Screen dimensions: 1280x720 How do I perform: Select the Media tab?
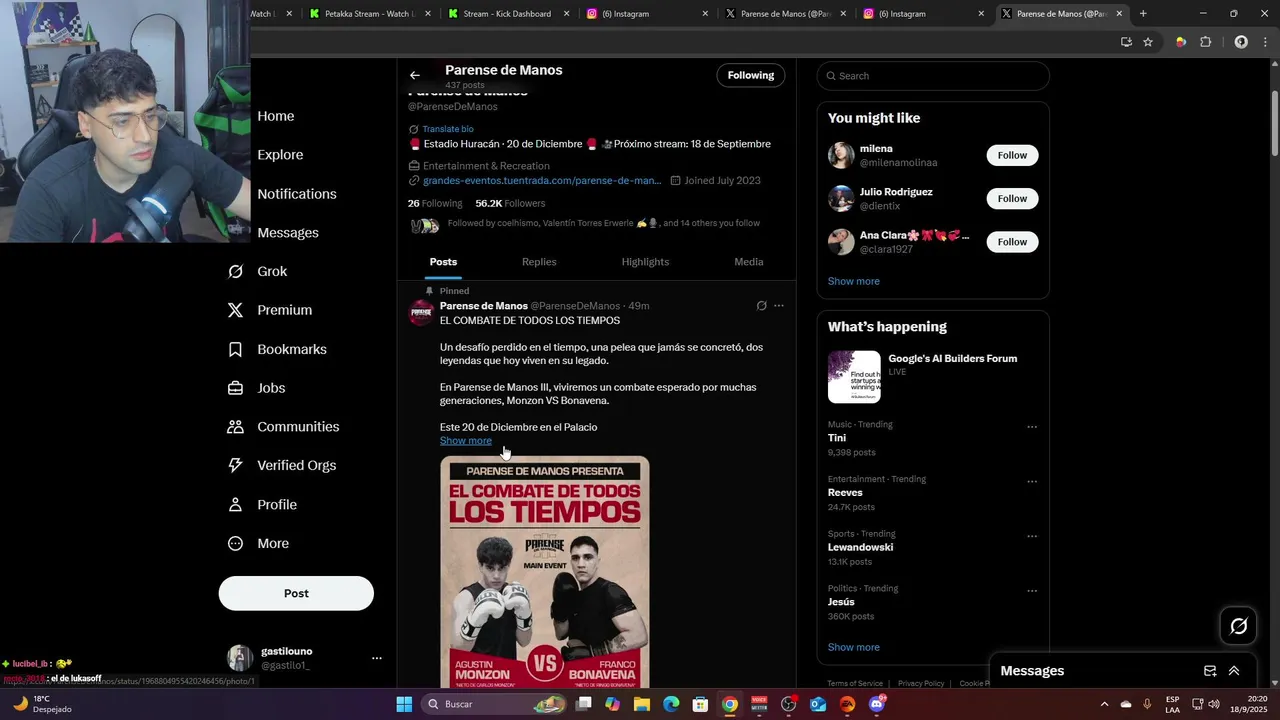click(749, 262)
